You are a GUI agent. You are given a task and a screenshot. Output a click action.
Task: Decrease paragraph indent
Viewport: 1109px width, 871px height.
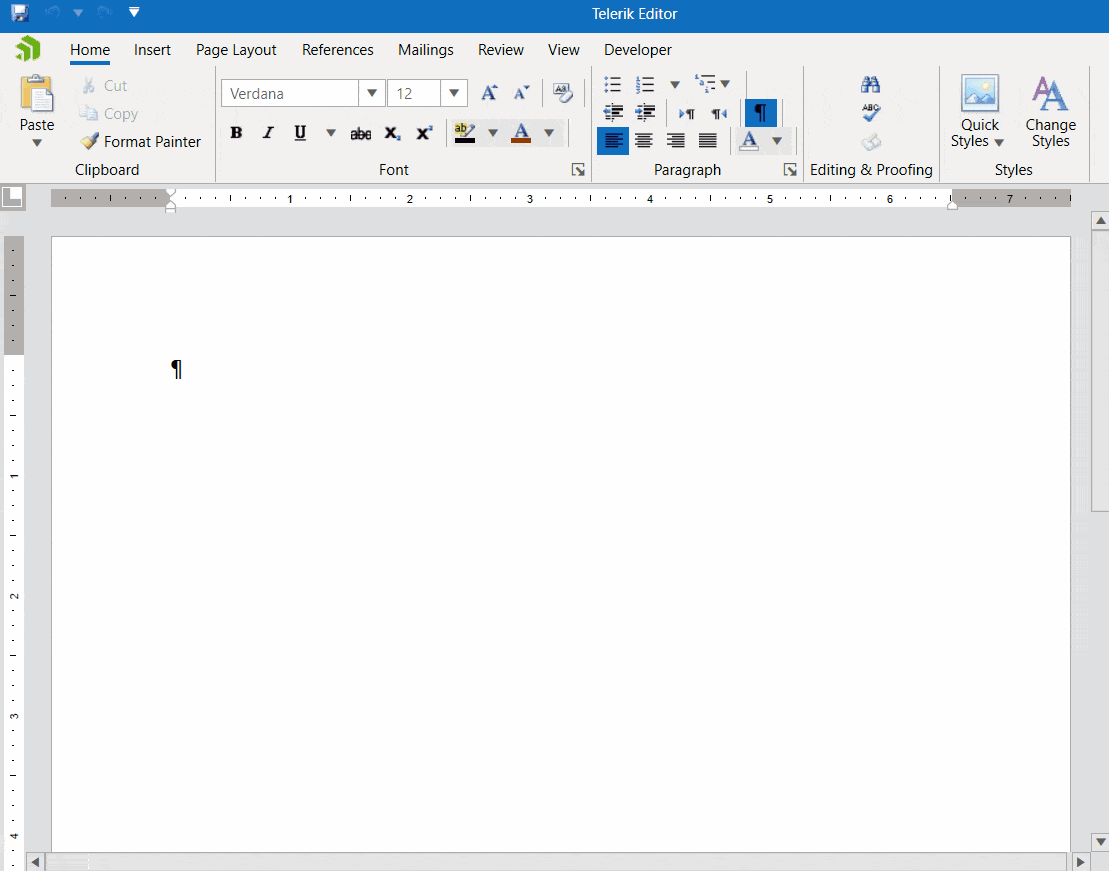coord(613,112)
